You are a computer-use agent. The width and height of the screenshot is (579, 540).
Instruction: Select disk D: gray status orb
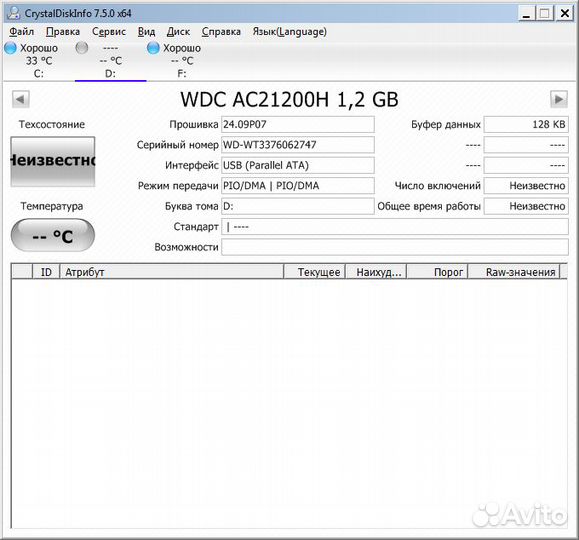82,48
